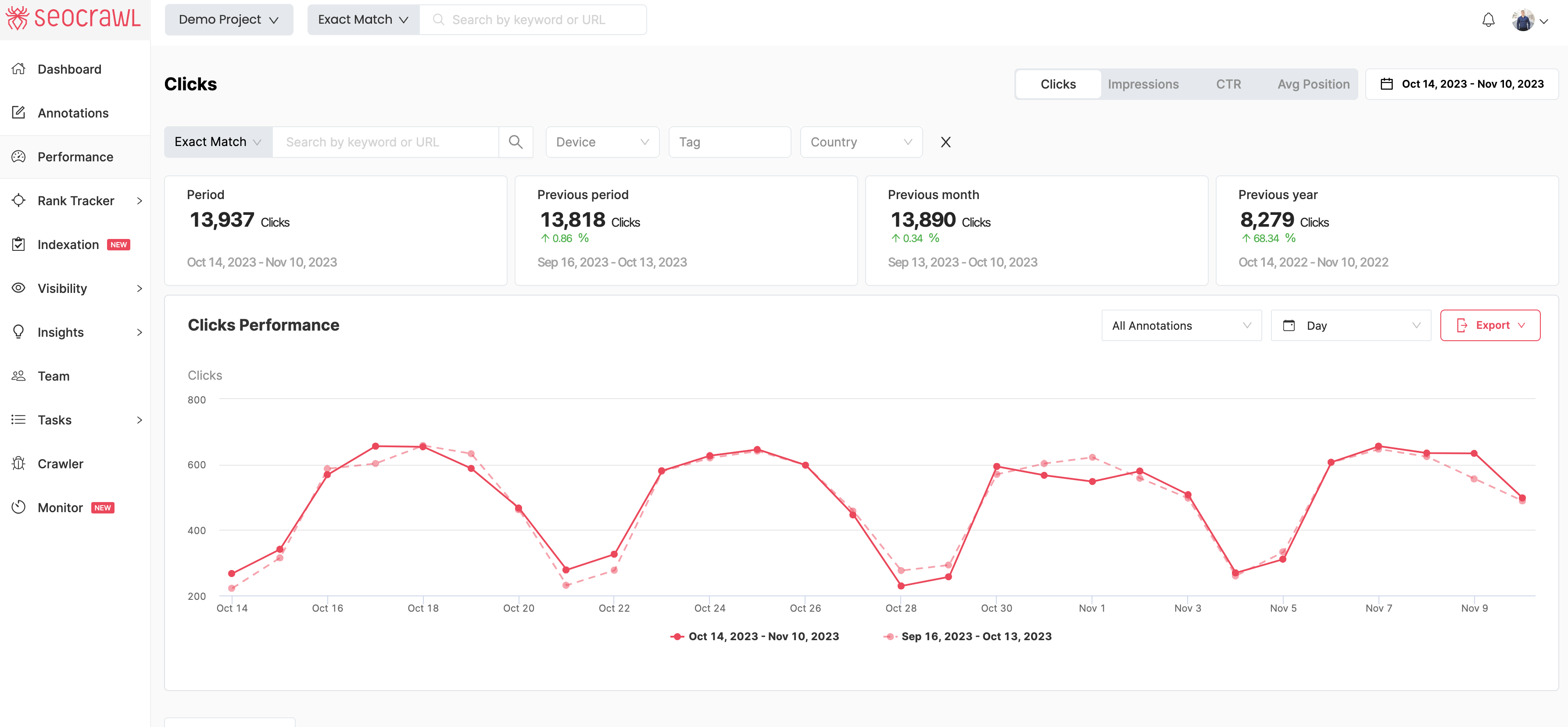Open the notifications bell

[x=1488, y=20]
